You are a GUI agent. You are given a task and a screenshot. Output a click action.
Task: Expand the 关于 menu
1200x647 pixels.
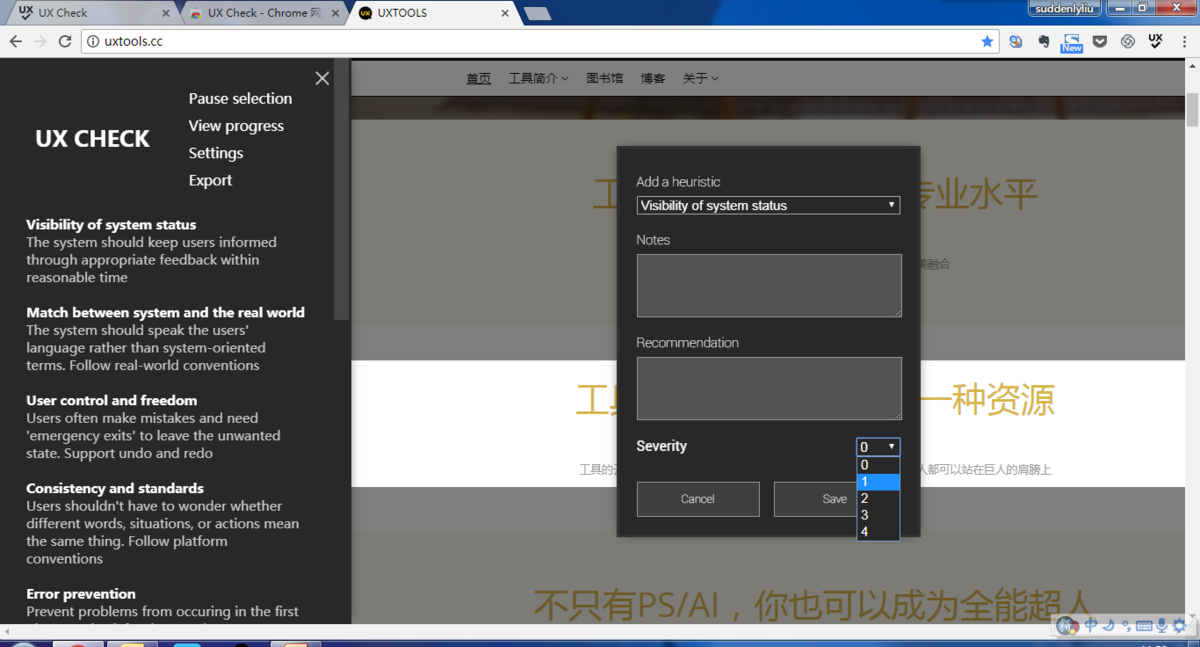(x=700, y=78)
